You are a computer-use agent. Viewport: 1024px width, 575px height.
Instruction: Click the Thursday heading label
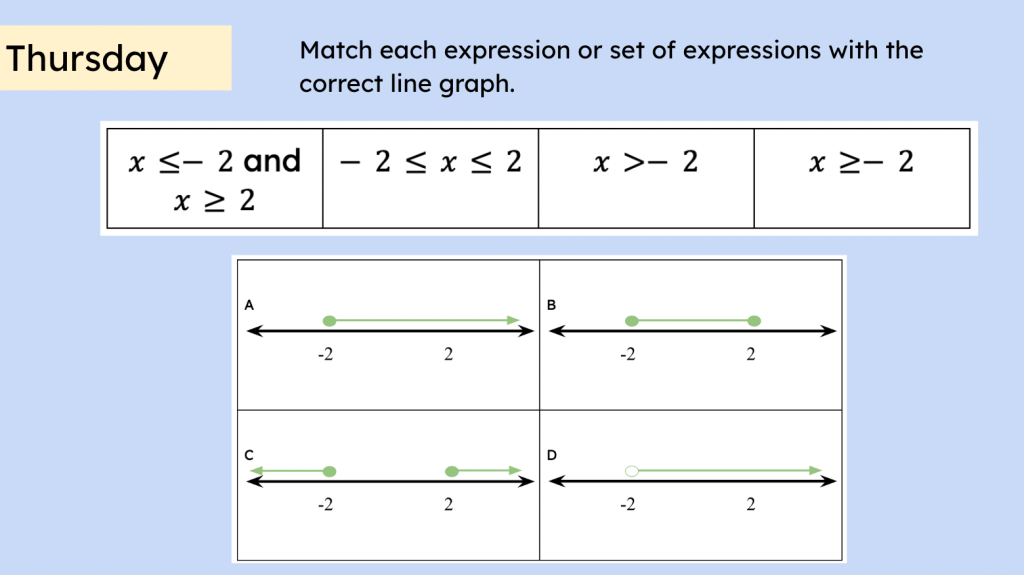point(87,59)
